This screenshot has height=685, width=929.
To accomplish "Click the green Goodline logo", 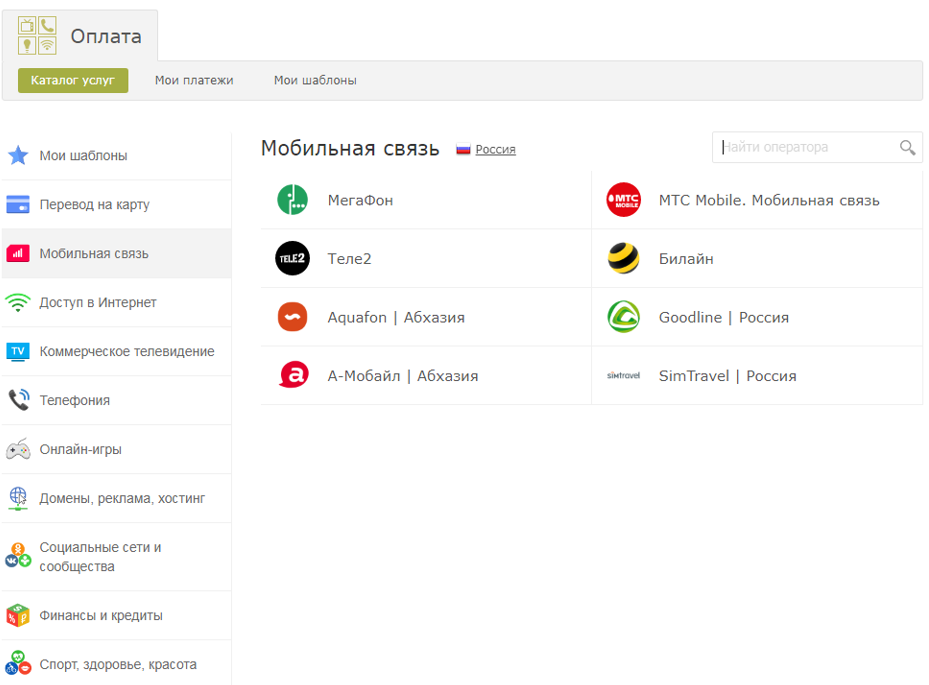I will [x=623, y=317].
